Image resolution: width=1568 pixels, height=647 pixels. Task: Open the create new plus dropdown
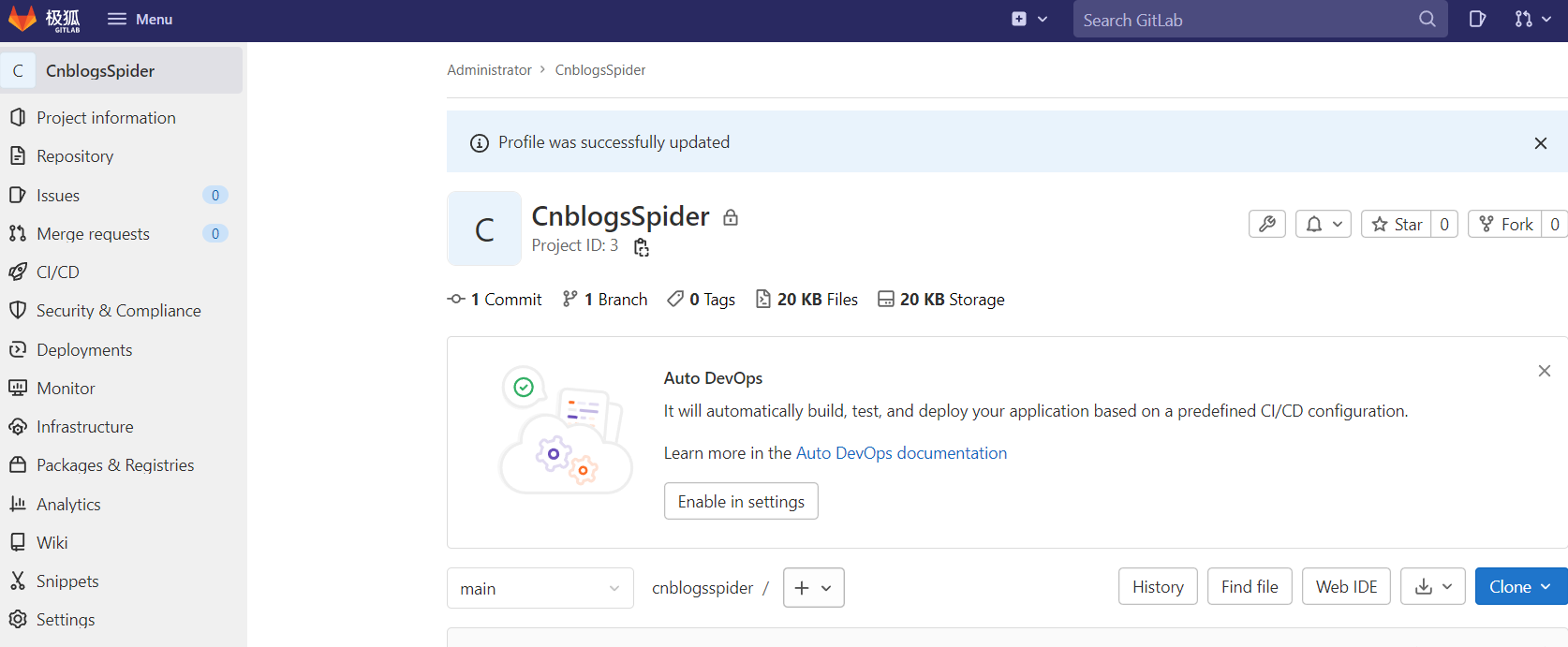[x=1029, y=19]
